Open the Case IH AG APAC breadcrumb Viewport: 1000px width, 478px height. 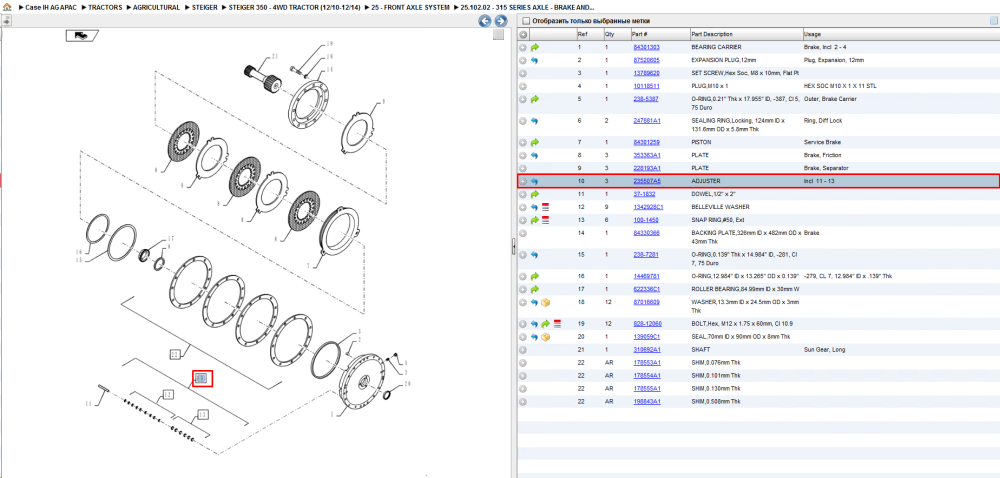49,7
